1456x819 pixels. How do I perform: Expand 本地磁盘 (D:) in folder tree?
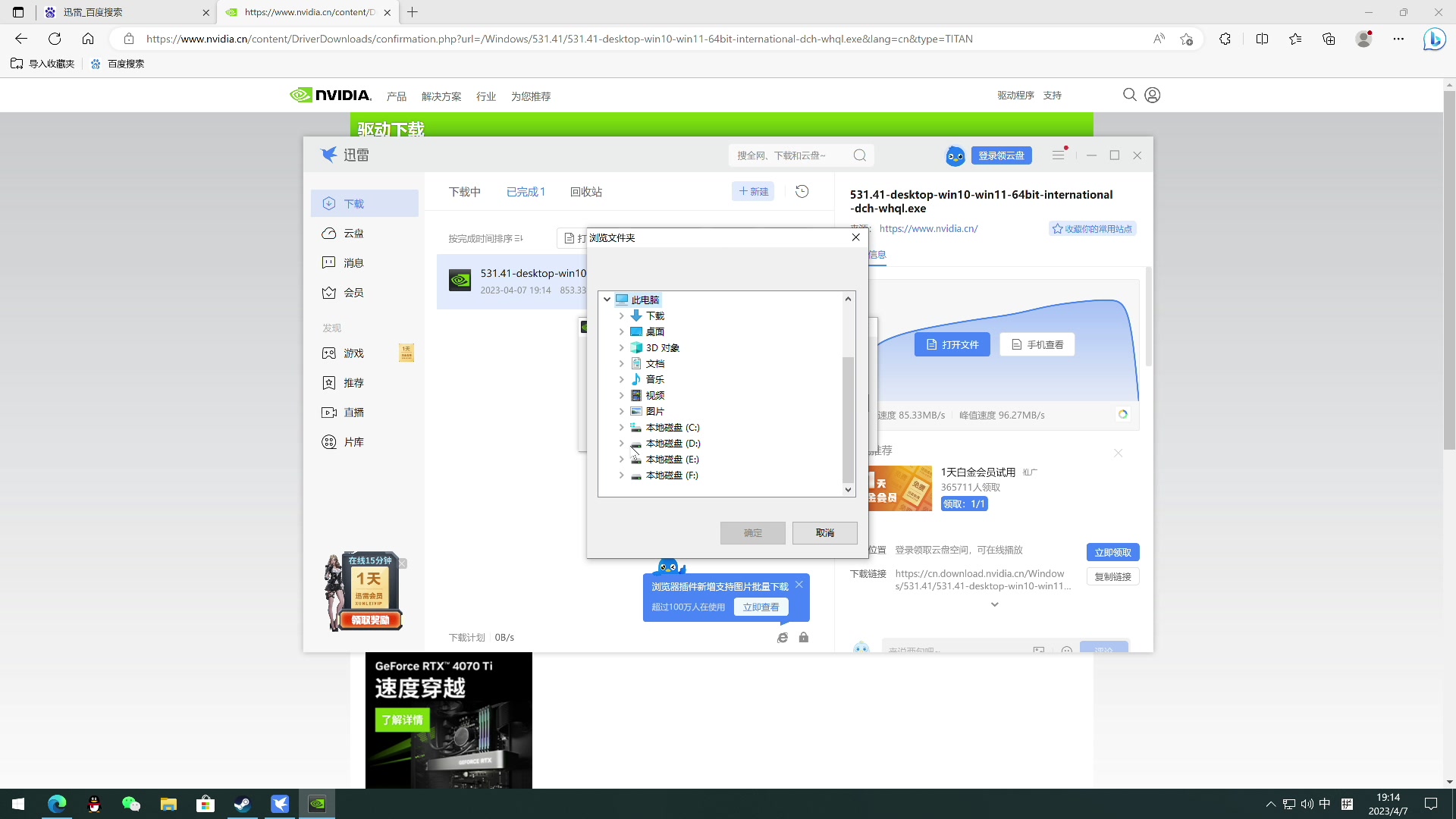[x=621, y=443]
